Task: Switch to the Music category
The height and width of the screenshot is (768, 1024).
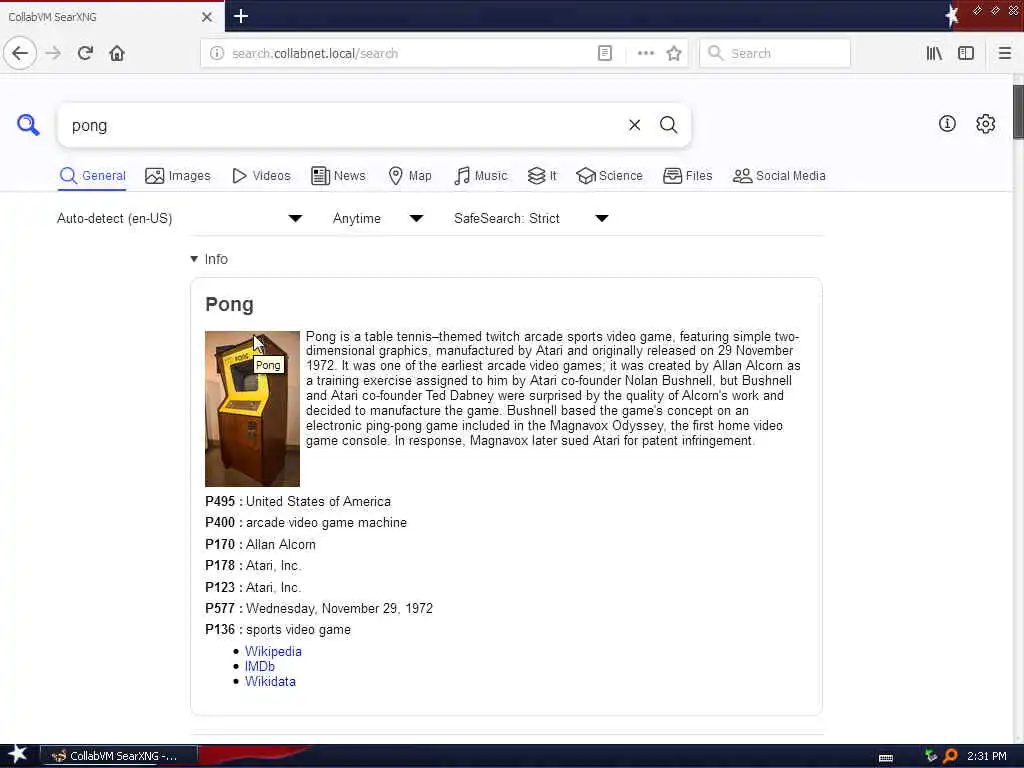Action: coord(481,176)
